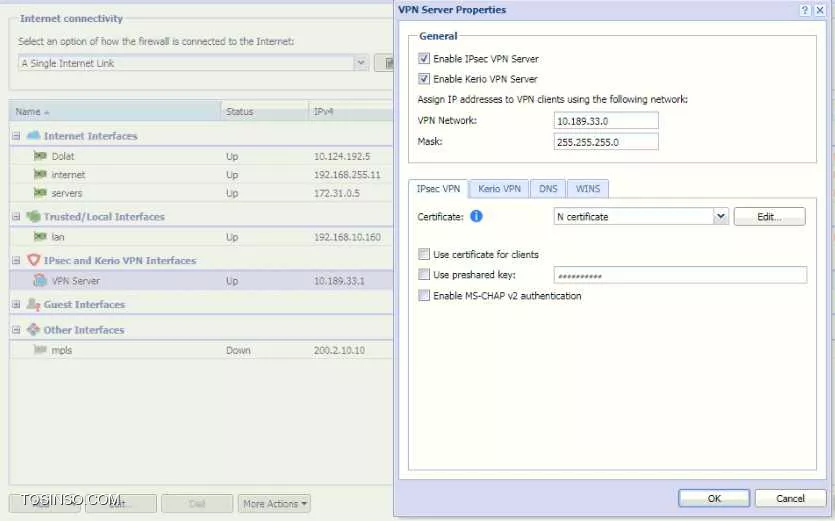835x521 pixels.
Task: Click the Mask input field
Action: (x=606, y=142)
